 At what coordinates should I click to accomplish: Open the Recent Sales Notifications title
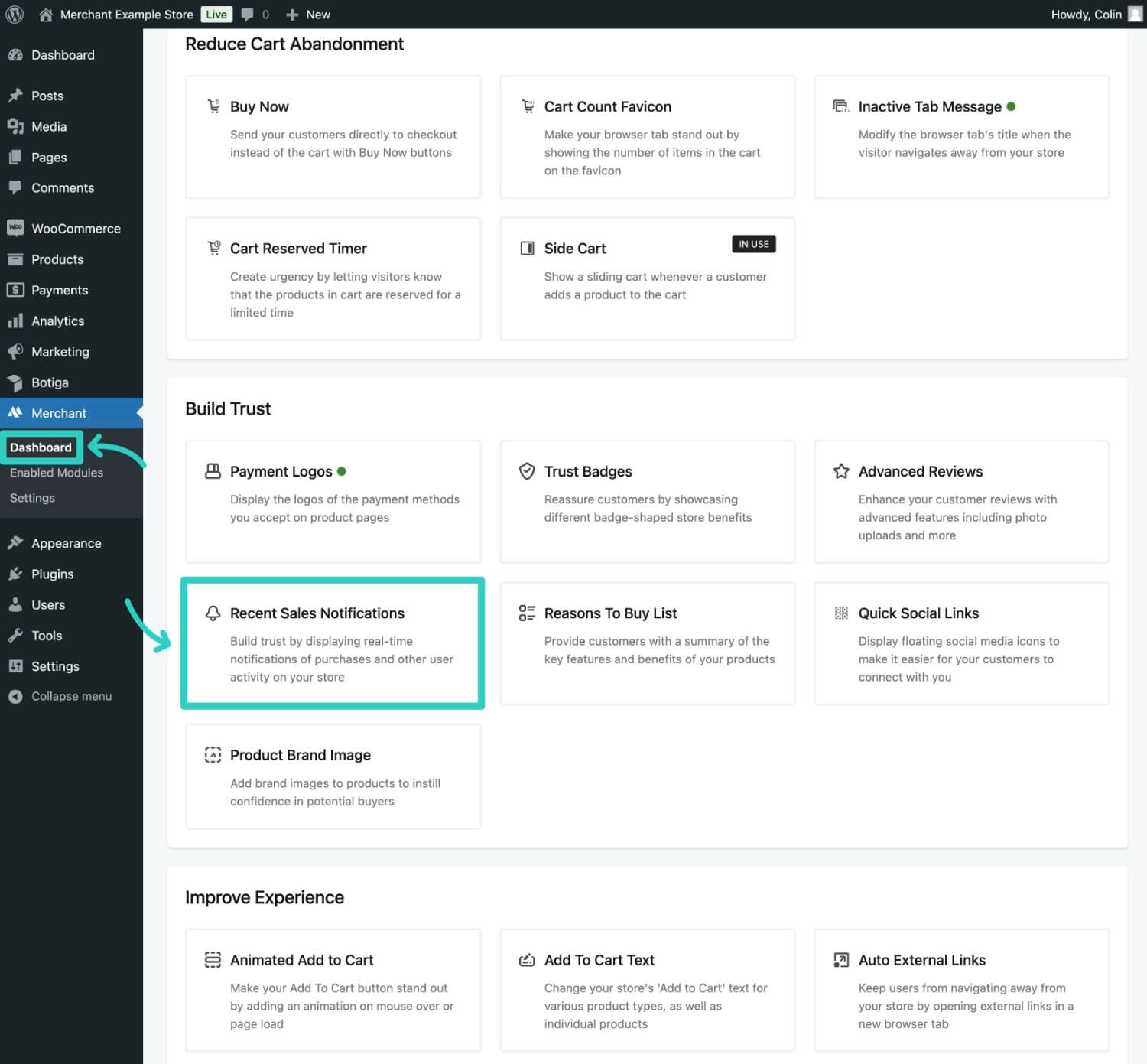tap(317, 613)
